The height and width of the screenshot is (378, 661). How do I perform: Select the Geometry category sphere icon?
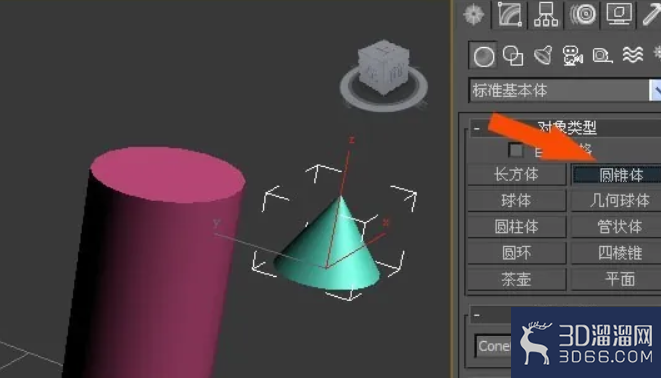point(483,55)
